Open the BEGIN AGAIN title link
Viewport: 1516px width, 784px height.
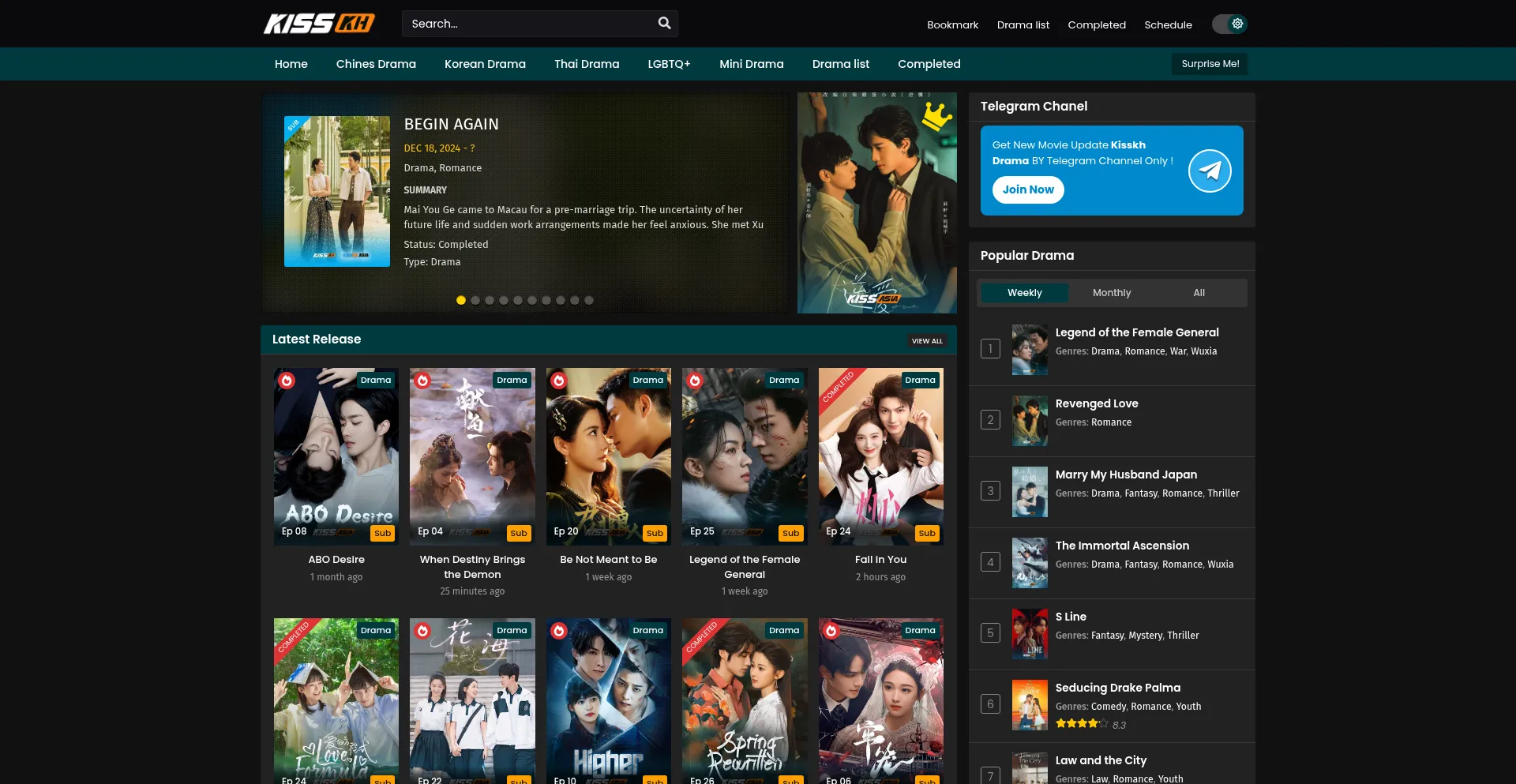pyautogui.click(x=452, y=124)
